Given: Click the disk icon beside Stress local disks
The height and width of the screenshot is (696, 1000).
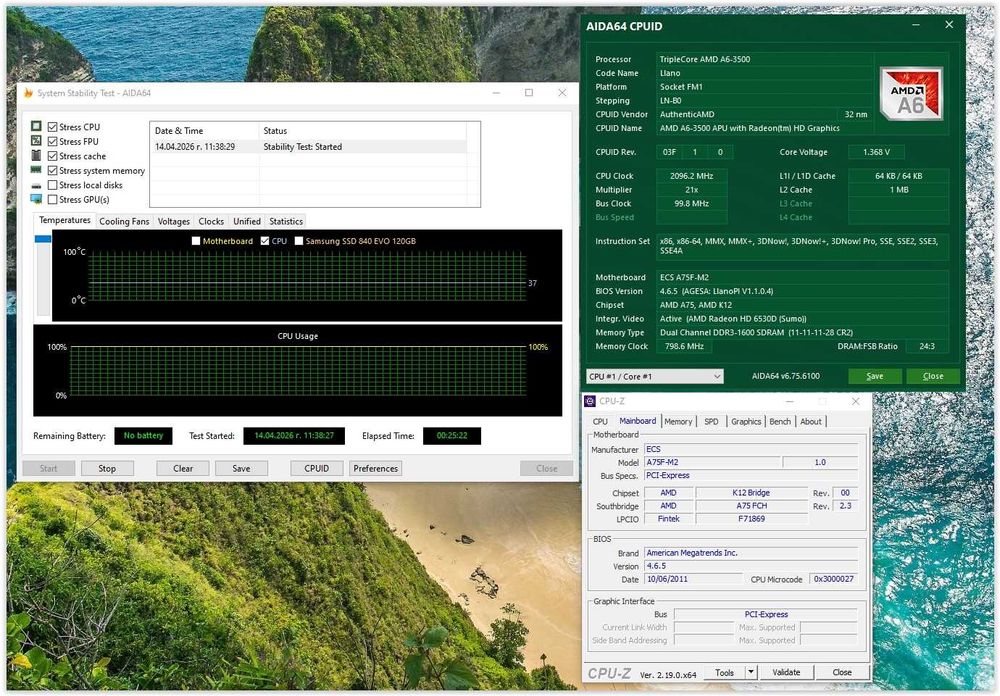Looking at the screenshot, I should 36,185.
